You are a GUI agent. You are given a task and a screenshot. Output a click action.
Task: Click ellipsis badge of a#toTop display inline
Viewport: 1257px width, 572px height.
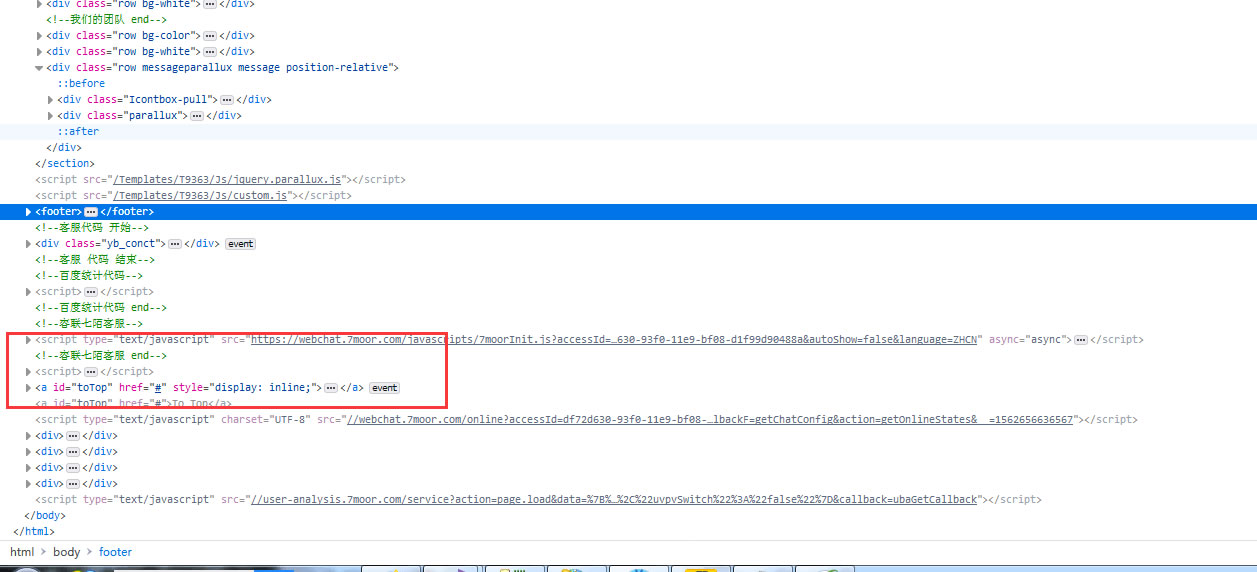pos(331,388)
